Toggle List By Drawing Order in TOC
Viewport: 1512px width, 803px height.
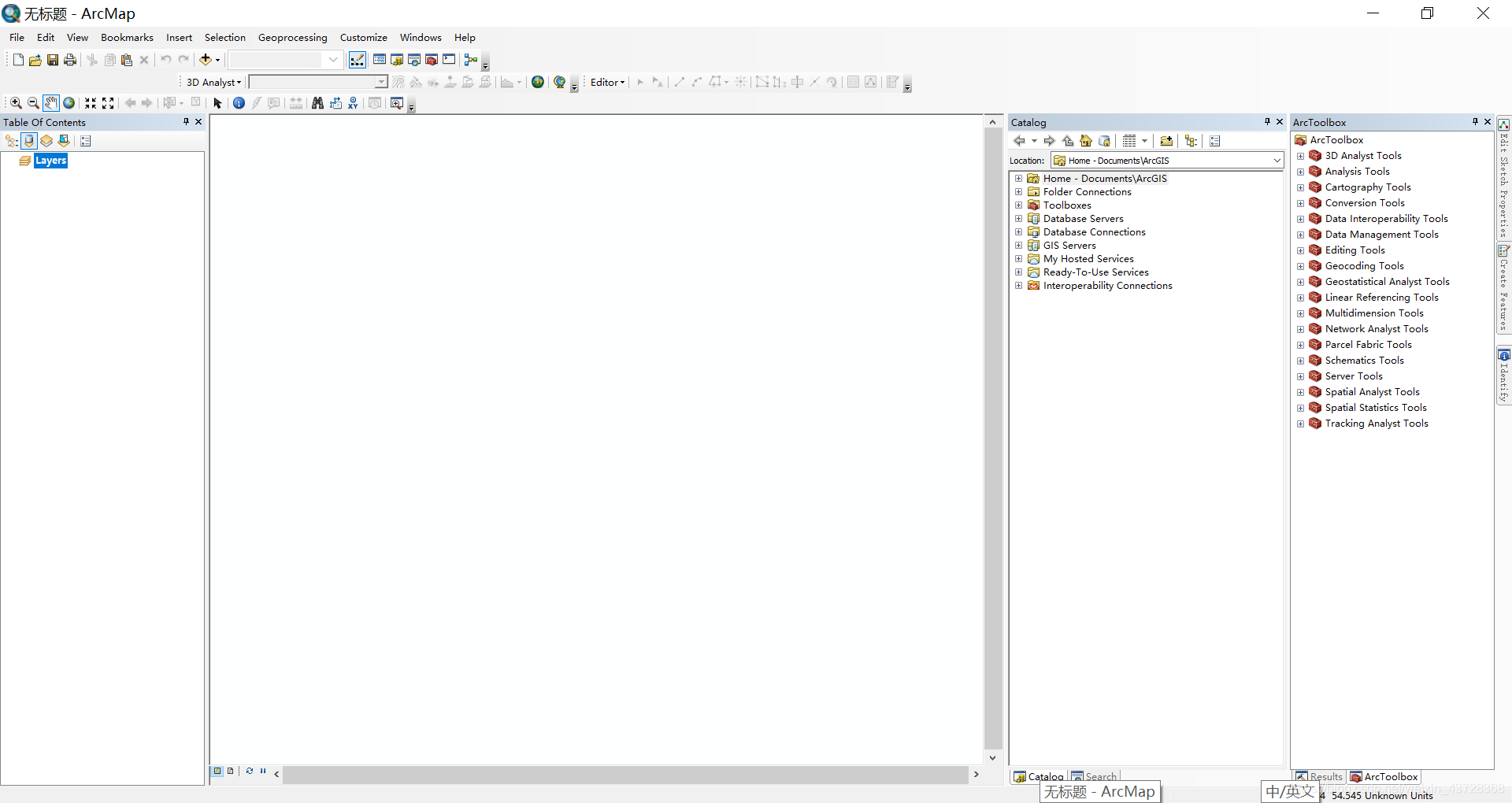(12, 141)
